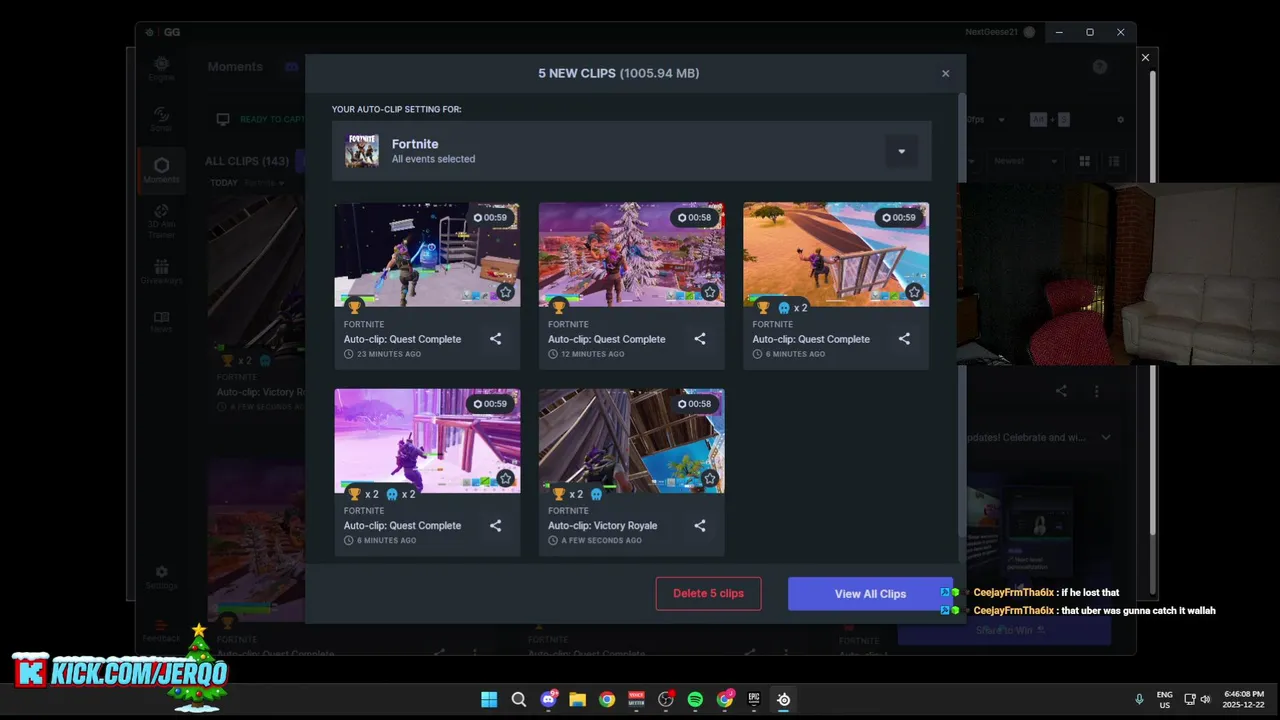
Task: Click the Auto-clip: Victory Royale title
Action: 602,525
